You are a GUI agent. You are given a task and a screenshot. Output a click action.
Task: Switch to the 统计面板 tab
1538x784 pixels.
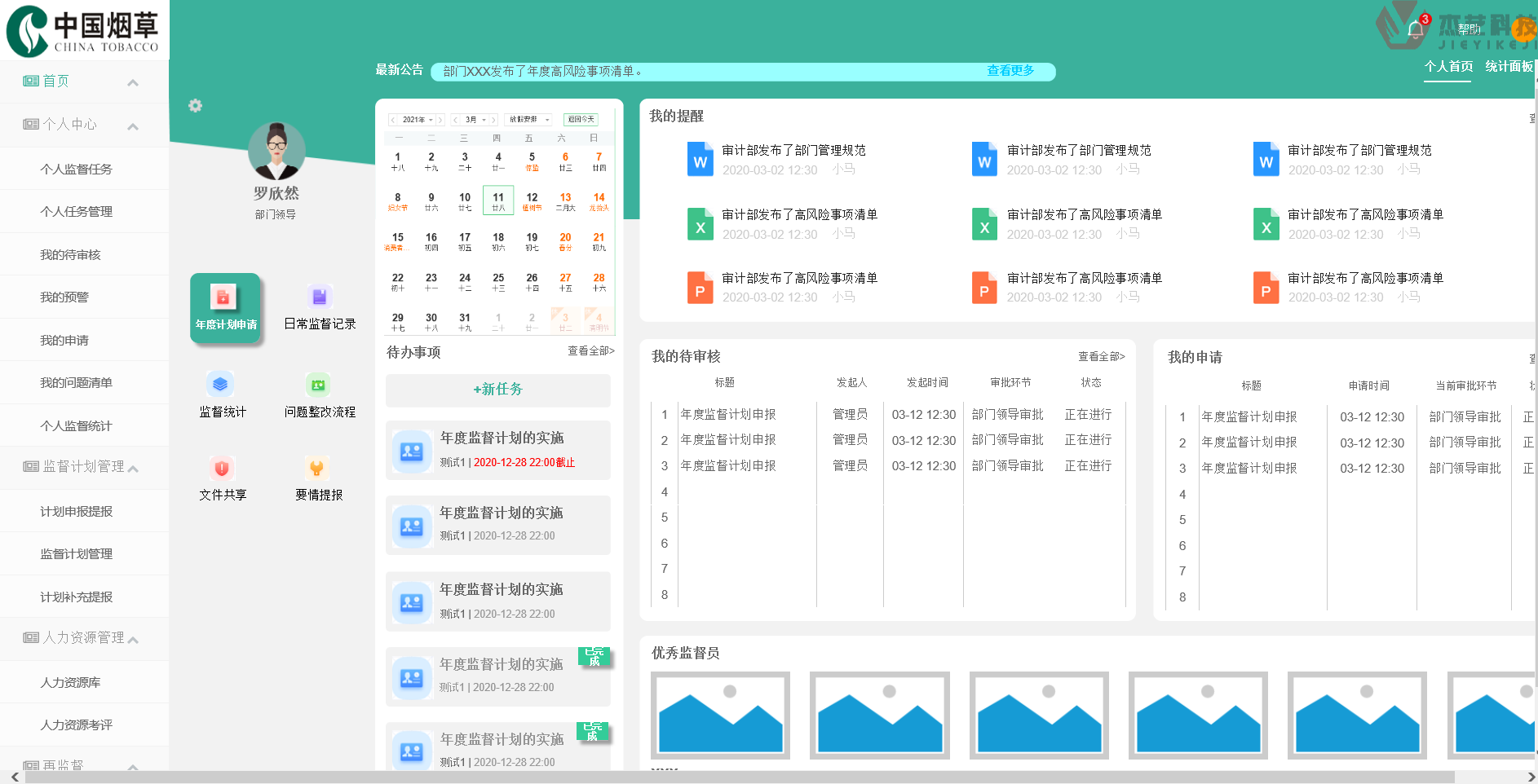(1509, 66)
